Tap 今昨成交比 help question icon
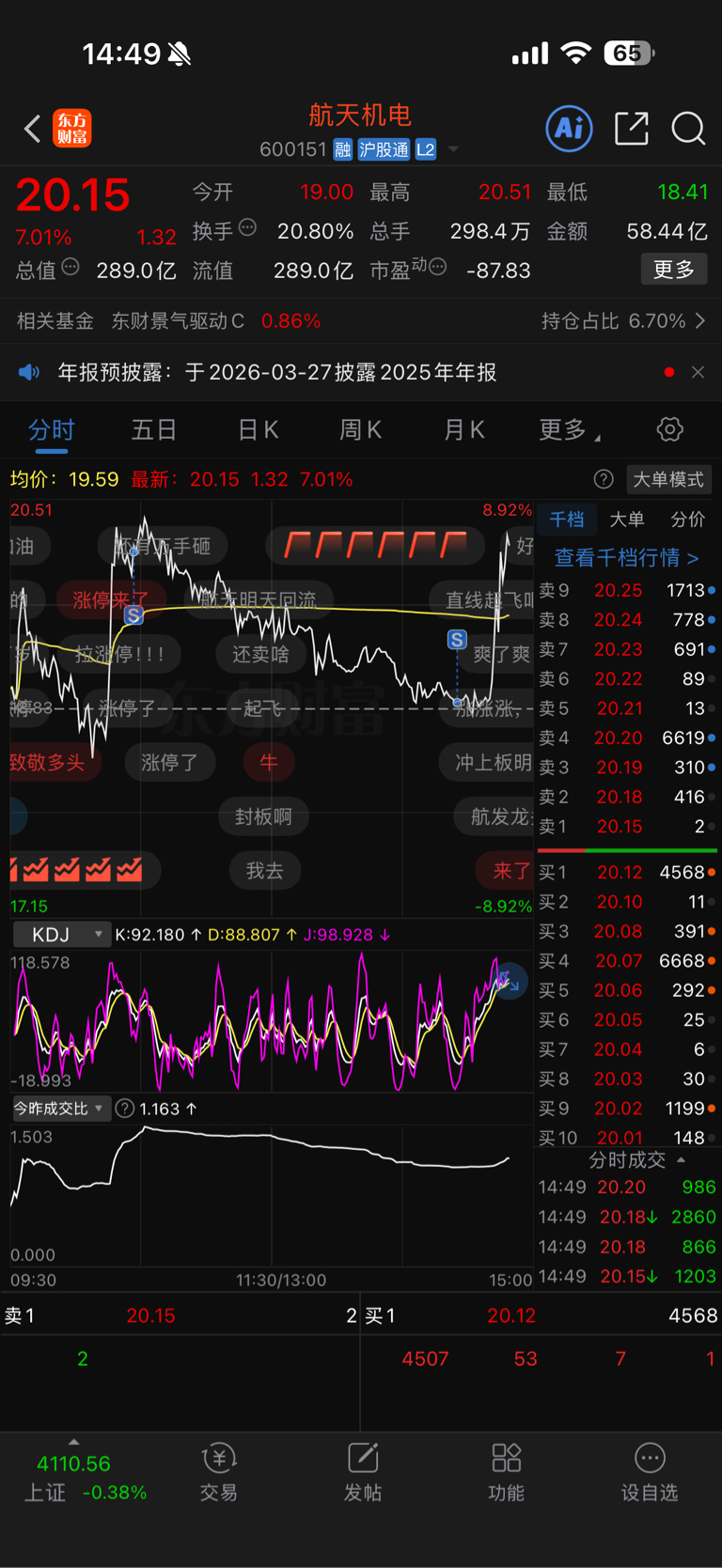The width and height of the screenshot is (722, 1568). [x=124, y=1109]
